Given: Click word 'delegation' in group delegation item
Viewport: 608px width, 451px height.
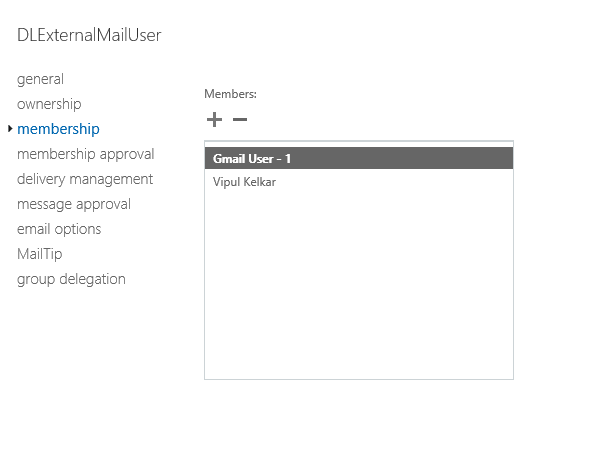Looking at the screenshot, I should (x=93, y=279).
